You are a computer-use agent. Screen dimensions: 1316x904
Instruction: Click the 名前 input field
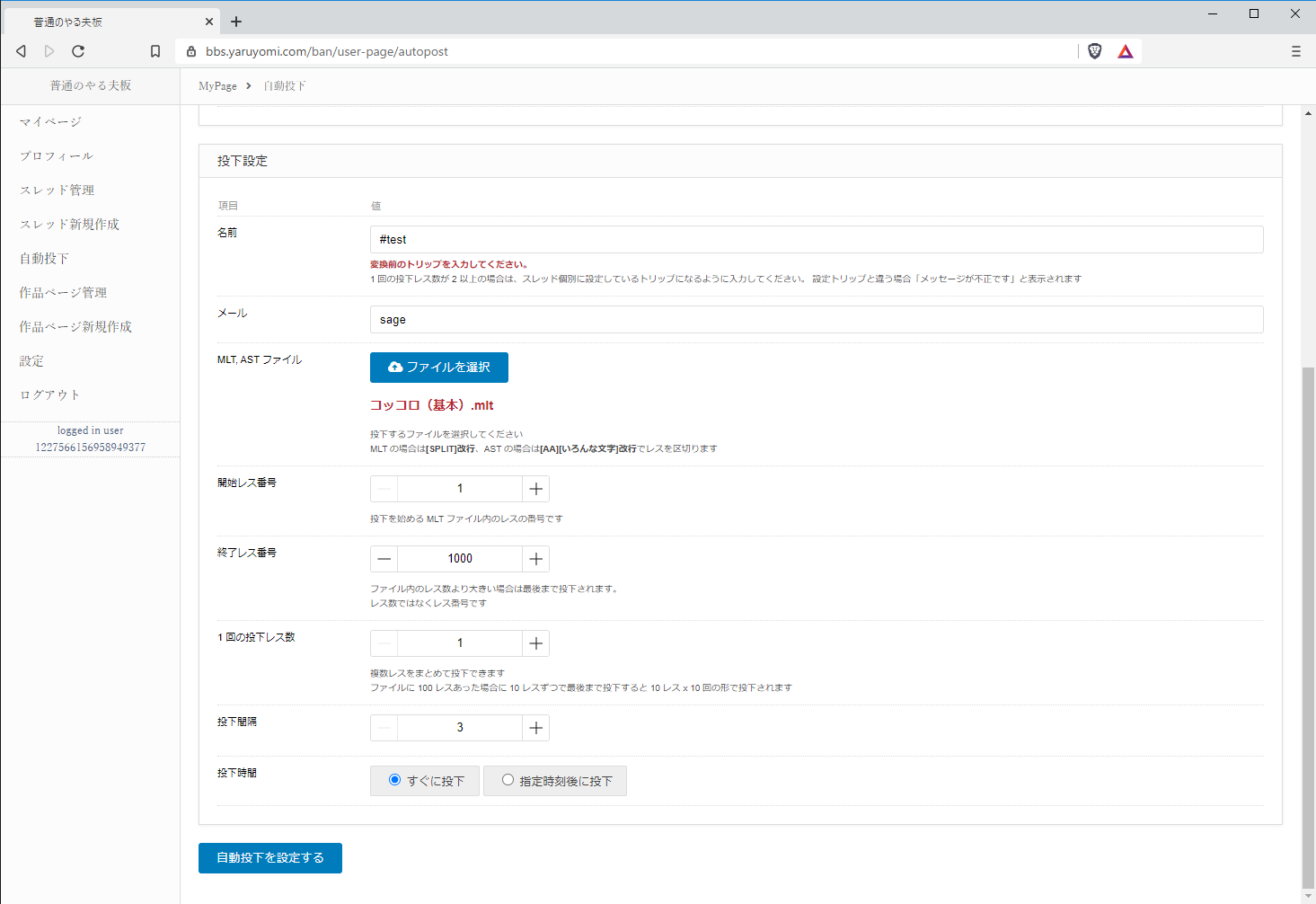coord(816,240)
